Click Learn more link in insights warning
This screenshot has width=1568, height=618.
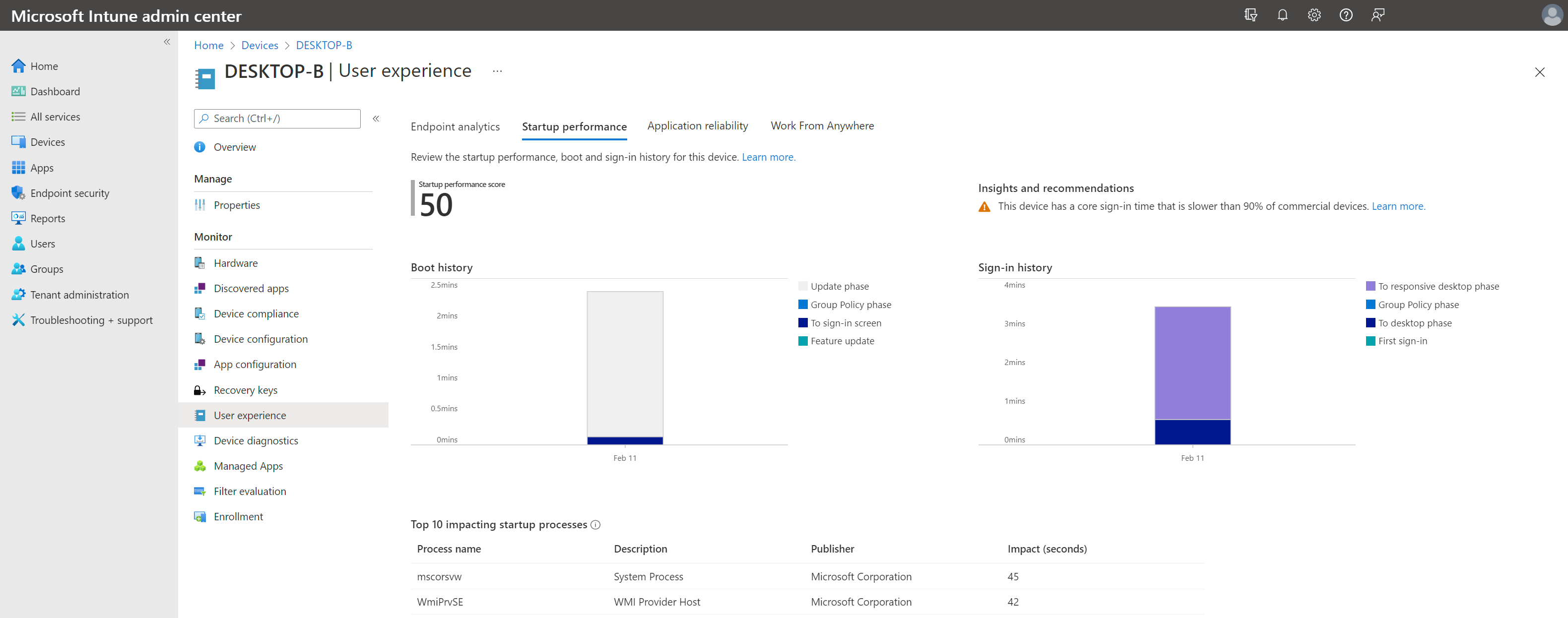pos(1398,206)
